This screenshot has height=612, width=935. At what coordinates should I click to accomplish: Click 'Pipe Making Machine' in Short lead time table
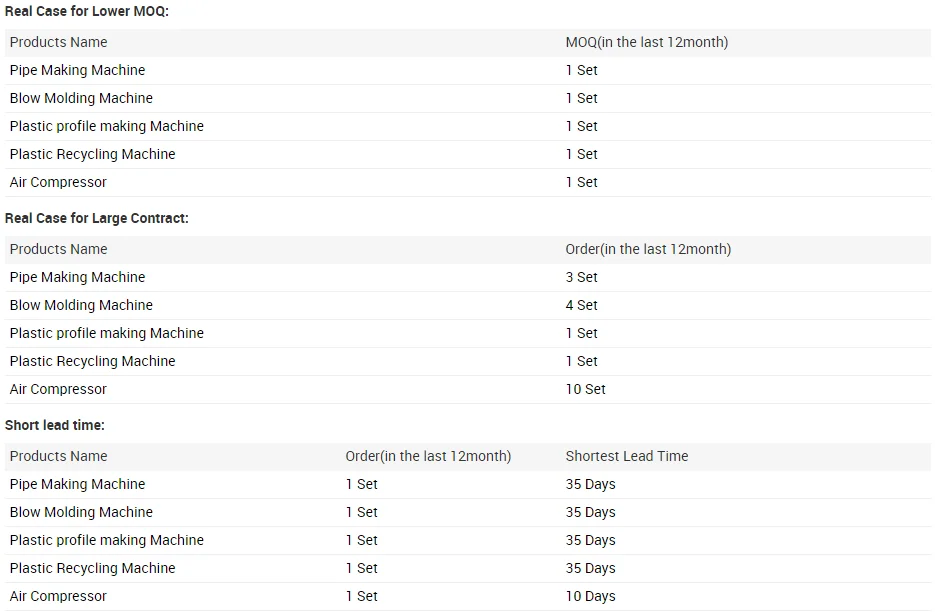point(77,484)
